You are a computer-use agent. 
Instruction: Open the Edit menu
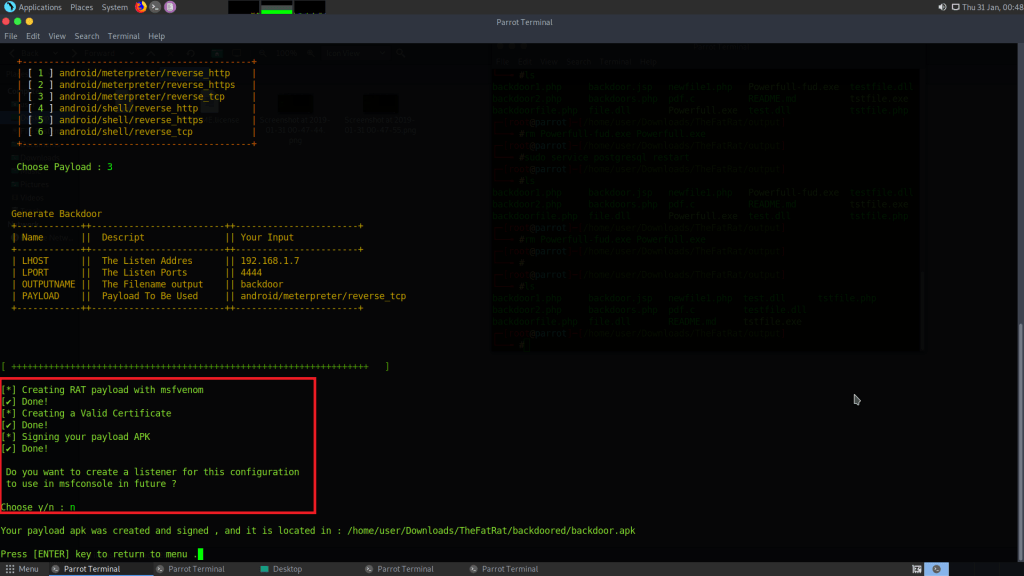(33, 36)
